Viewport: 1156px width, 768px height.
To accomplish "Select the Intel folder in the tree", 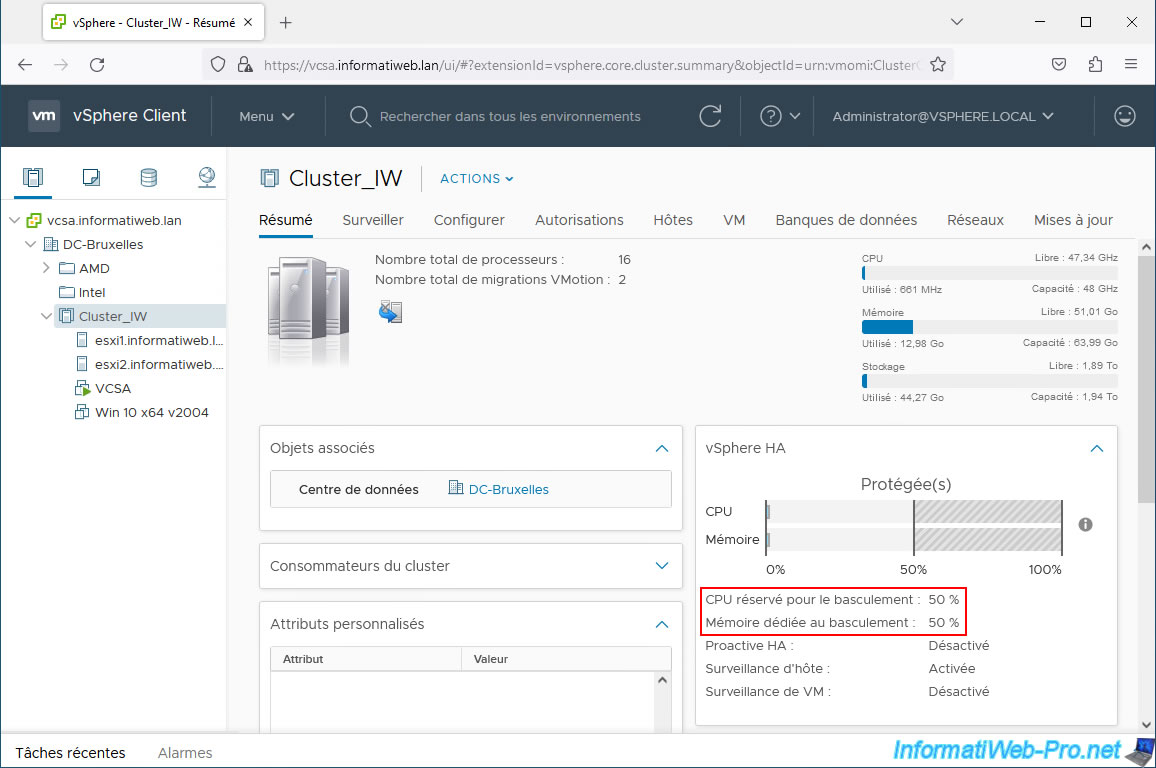I will tap(92, 293).
